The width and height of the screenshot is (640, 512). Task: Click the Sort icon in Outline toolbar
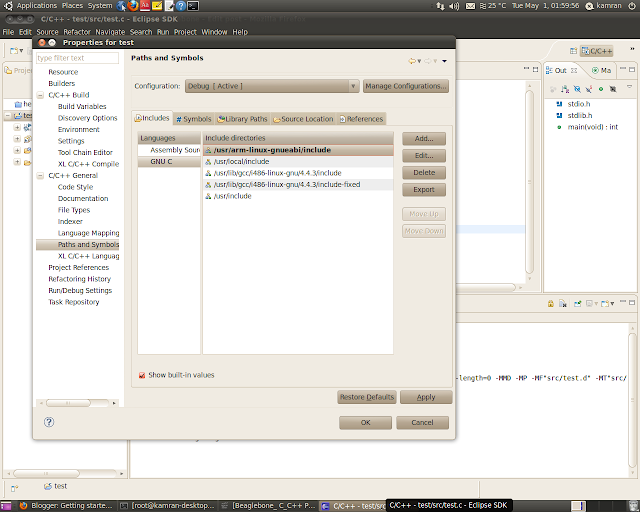click(565, 89)
